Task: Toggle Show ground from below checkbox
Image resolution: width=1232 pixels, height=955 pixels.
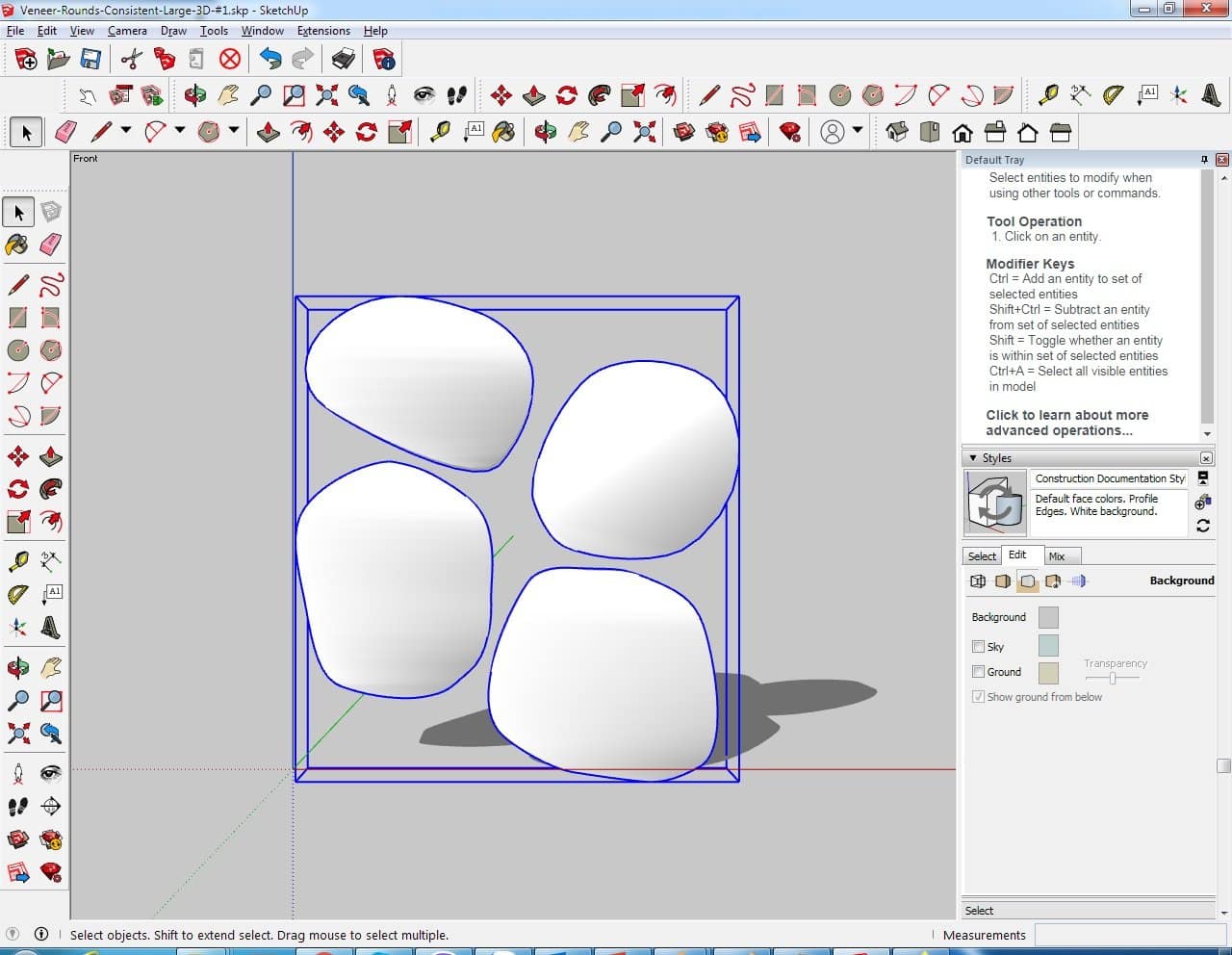Action: [x=978, y=697]
